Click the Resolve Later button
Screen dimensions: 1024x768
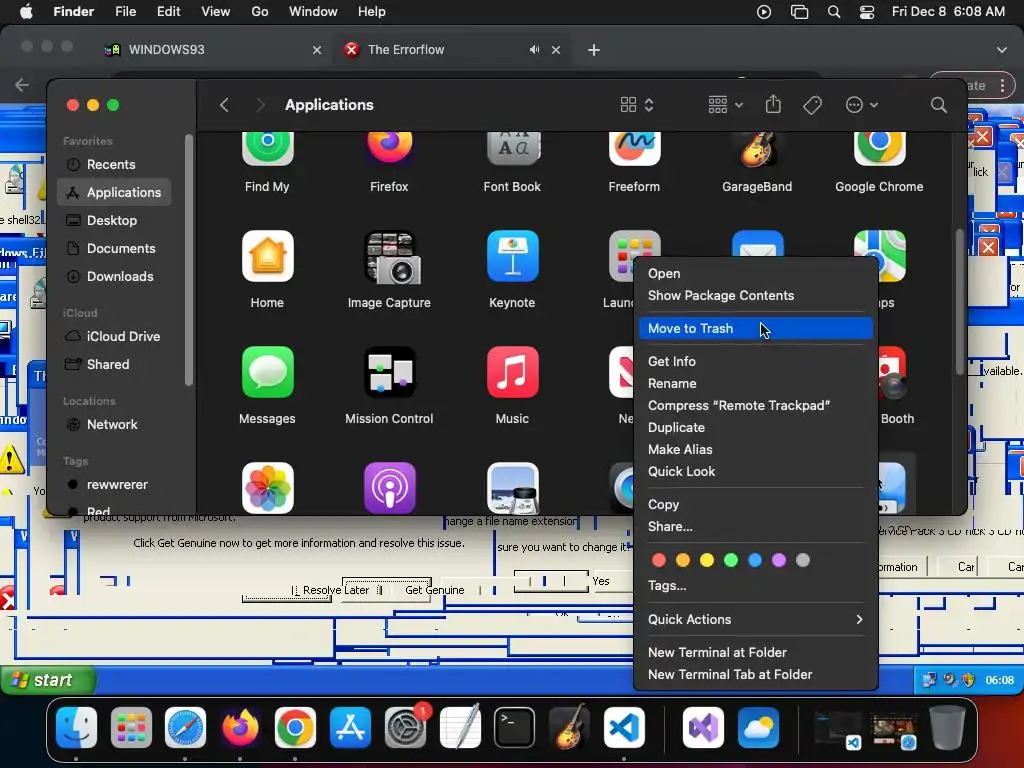(x=336, y=590)
